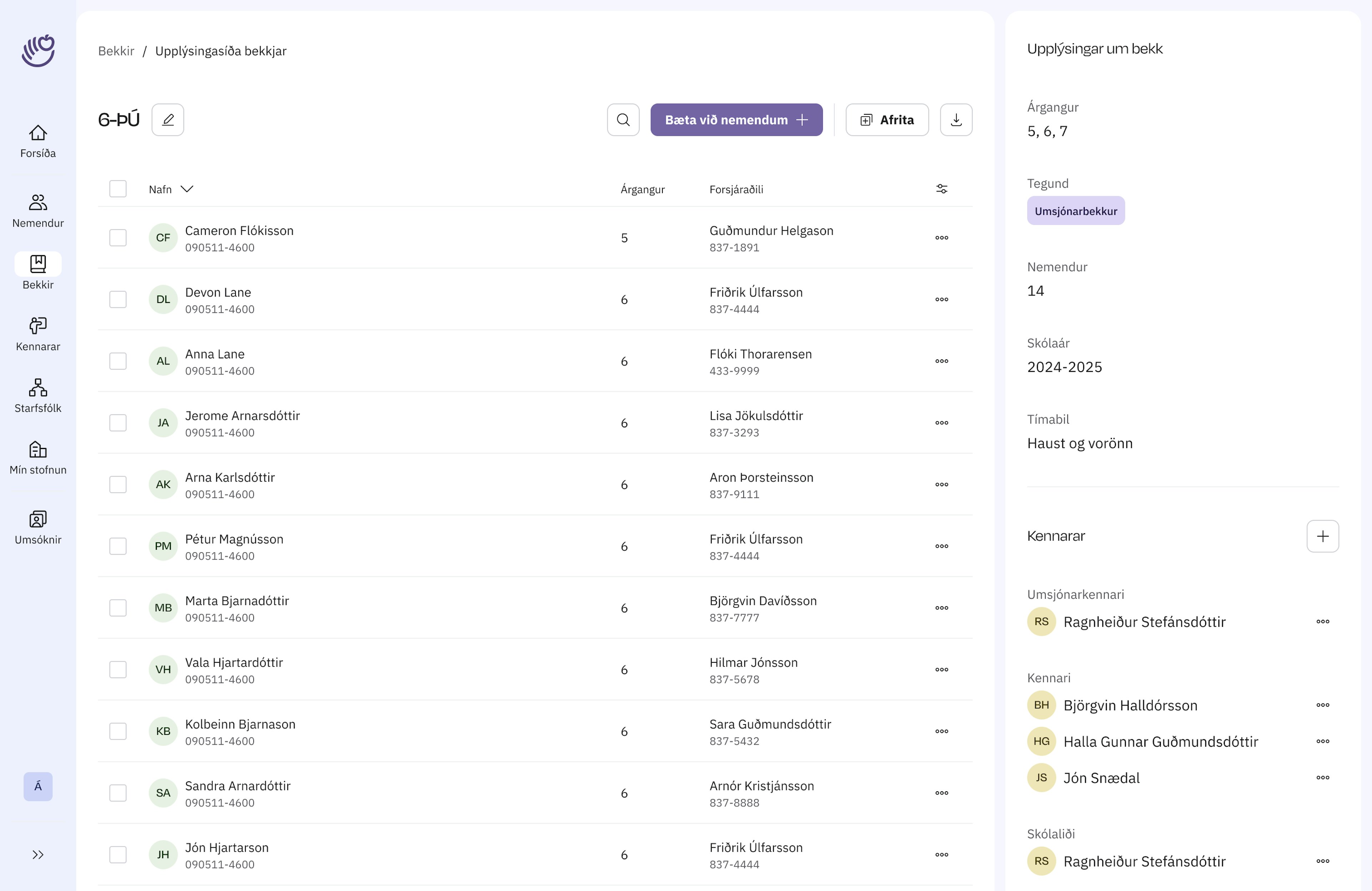Open the search magnifier in the class toolbar
Image resolution: width=1372 pixels, height=891 pixels.
(x=623, y=120)
